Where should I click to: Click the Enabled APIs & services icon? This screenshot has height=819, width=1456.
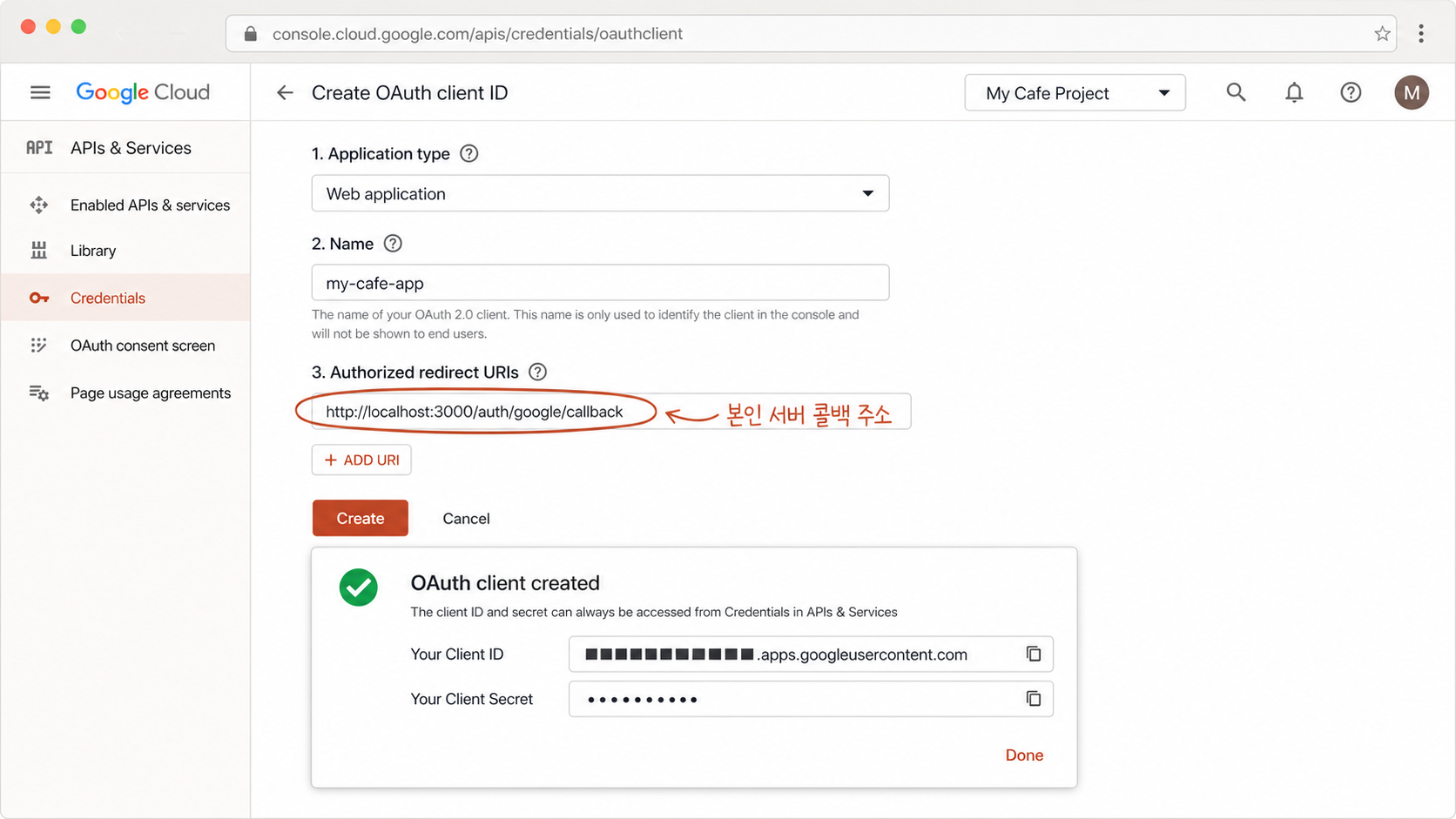(39, 205)
